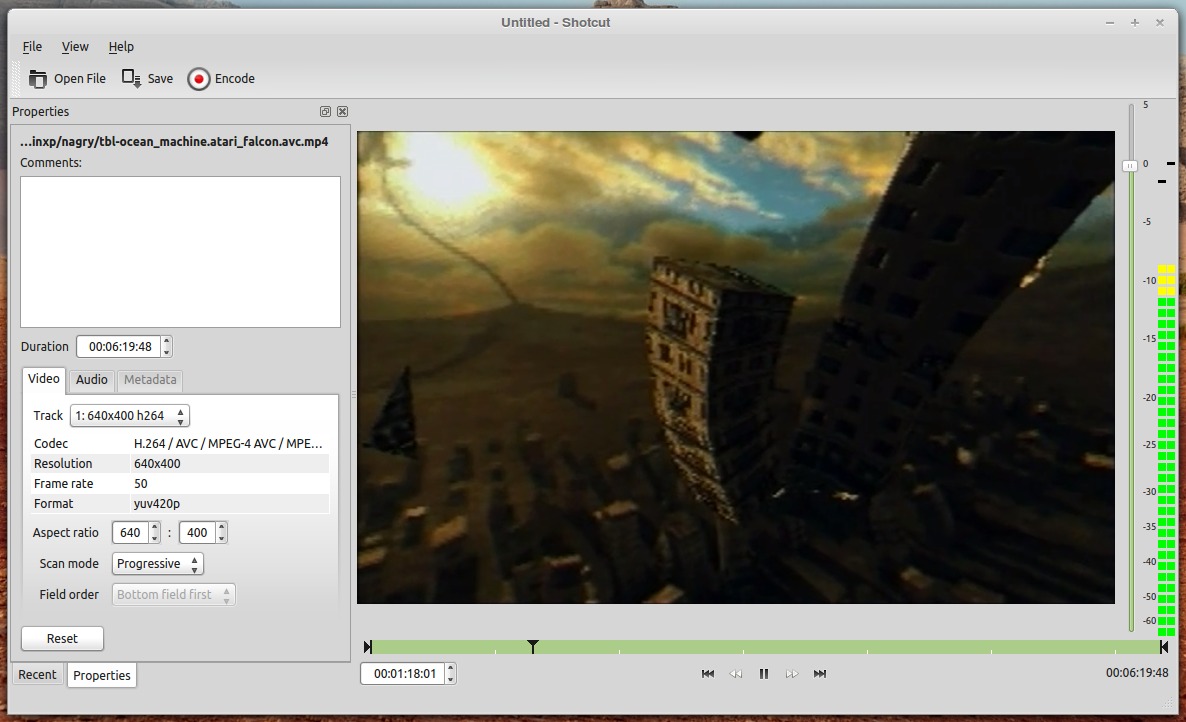The image size is (1186, 722).
Task: Increase aspect ratio height stepper
Action: [222, 528]
